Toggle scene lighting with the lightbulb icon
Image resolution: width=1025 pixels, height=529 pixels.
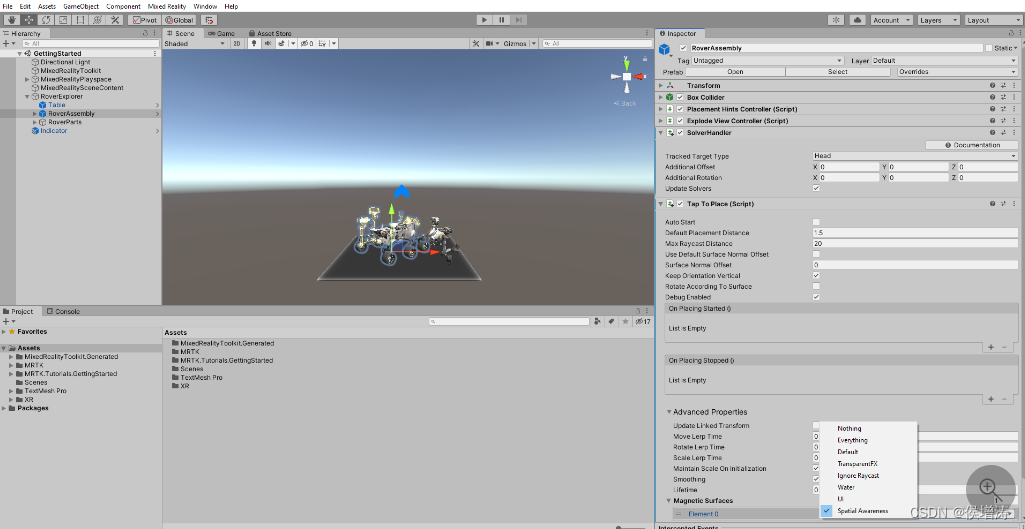pos(254,43)
